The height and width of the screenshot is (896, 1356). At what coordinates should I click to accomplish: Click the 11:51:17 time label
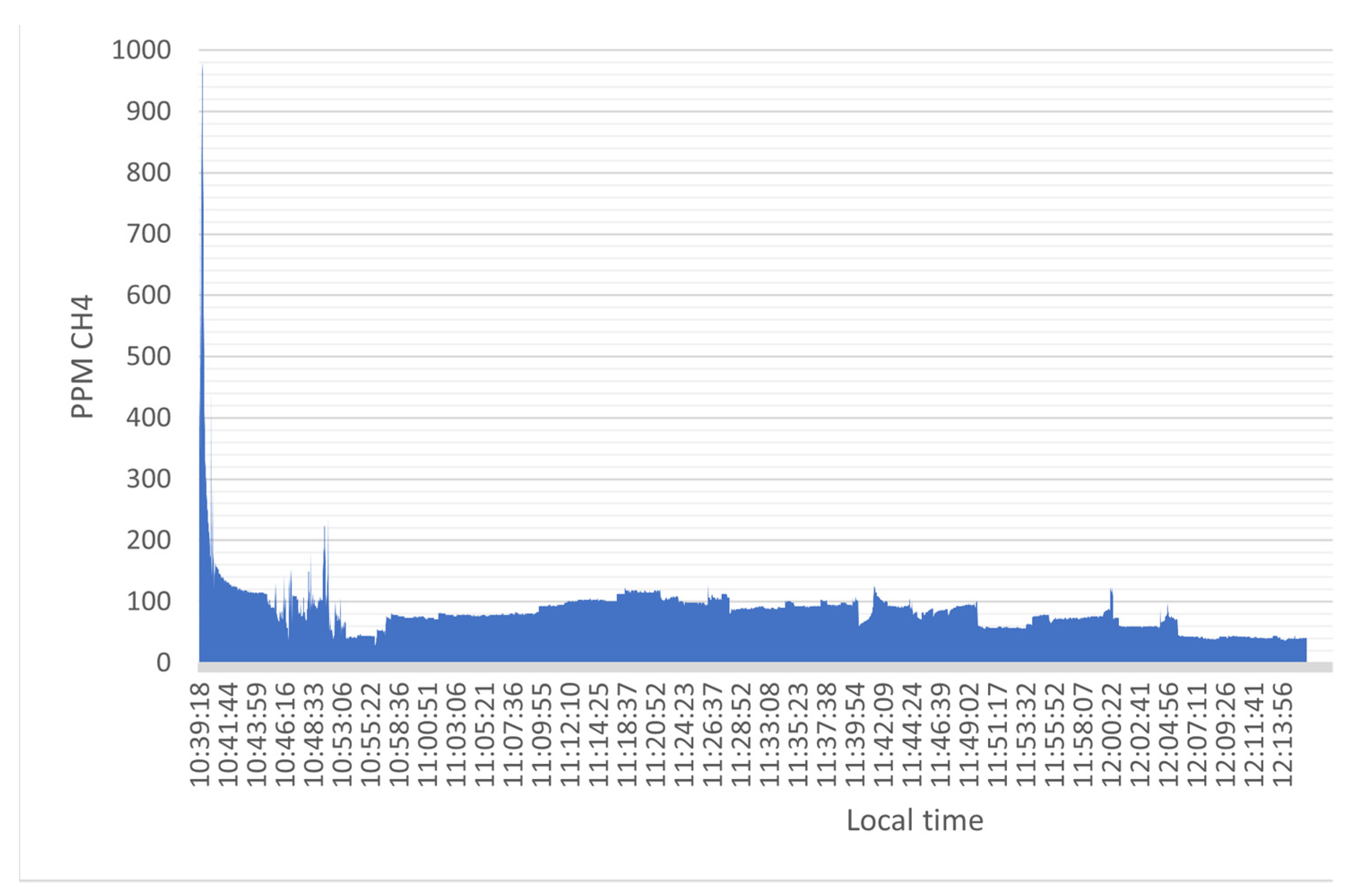tap(998, 734)
